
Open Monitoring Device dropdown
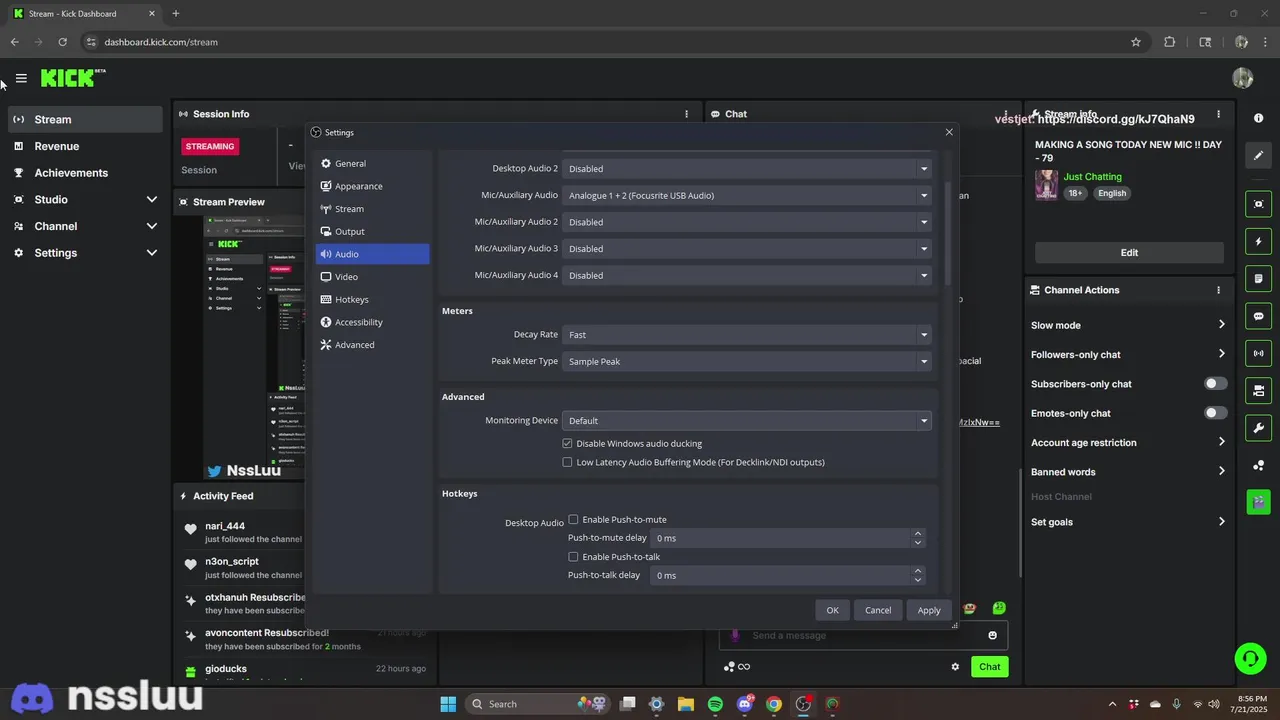tap(746, 421)
